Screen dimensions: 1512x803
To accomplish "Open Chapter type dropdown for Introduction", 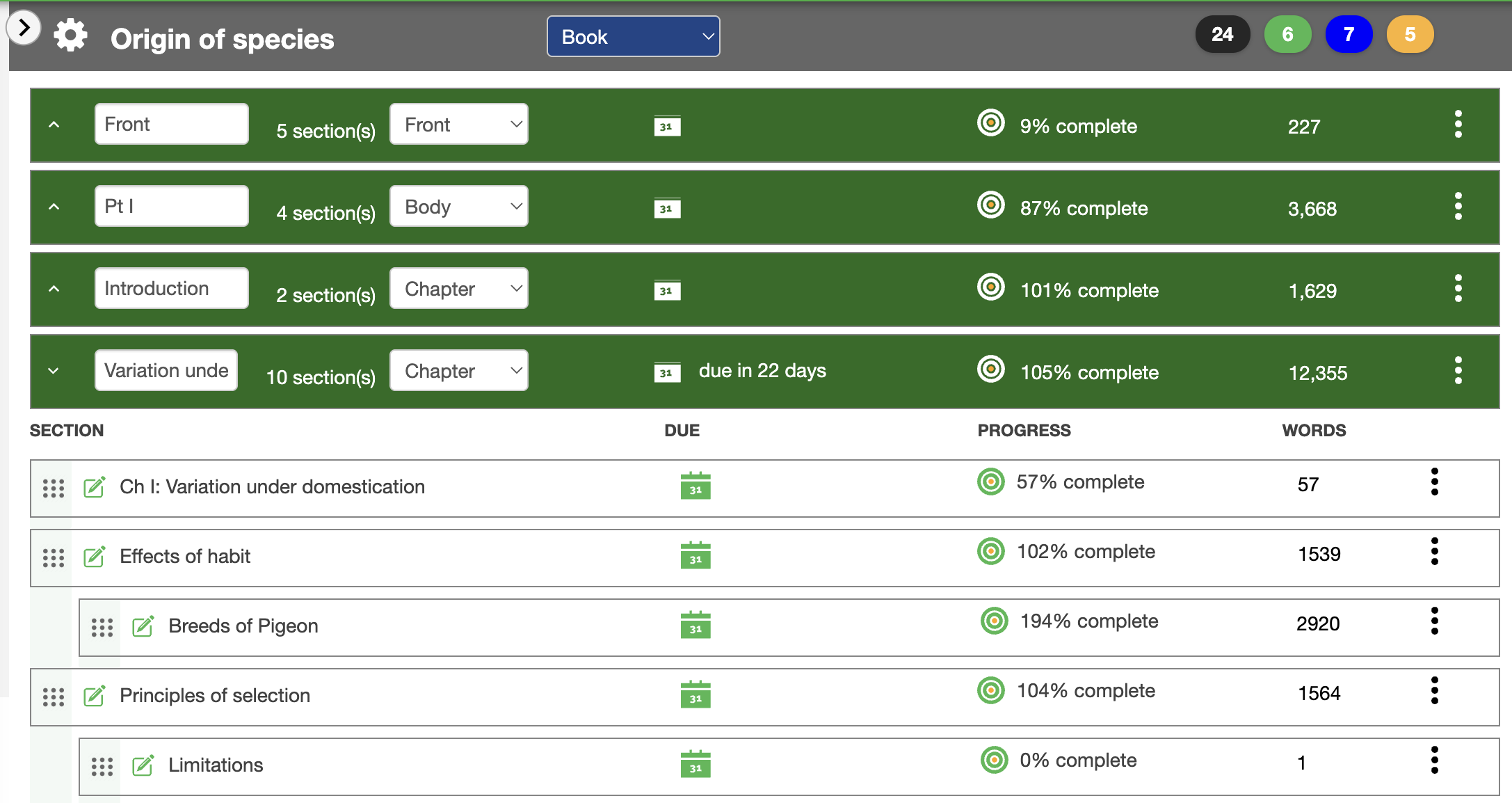I will 459,289.
